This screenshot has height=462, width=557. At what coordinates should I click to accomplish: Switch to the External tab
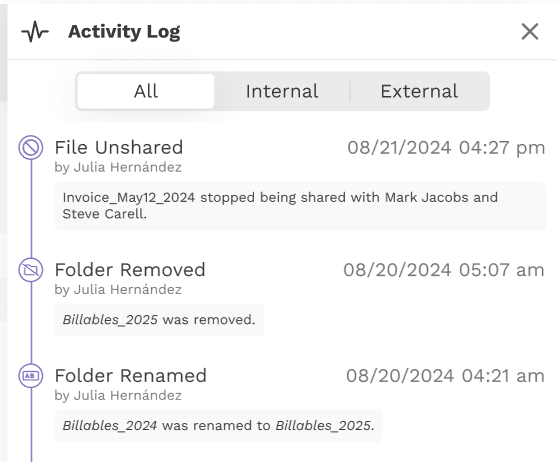420,91
